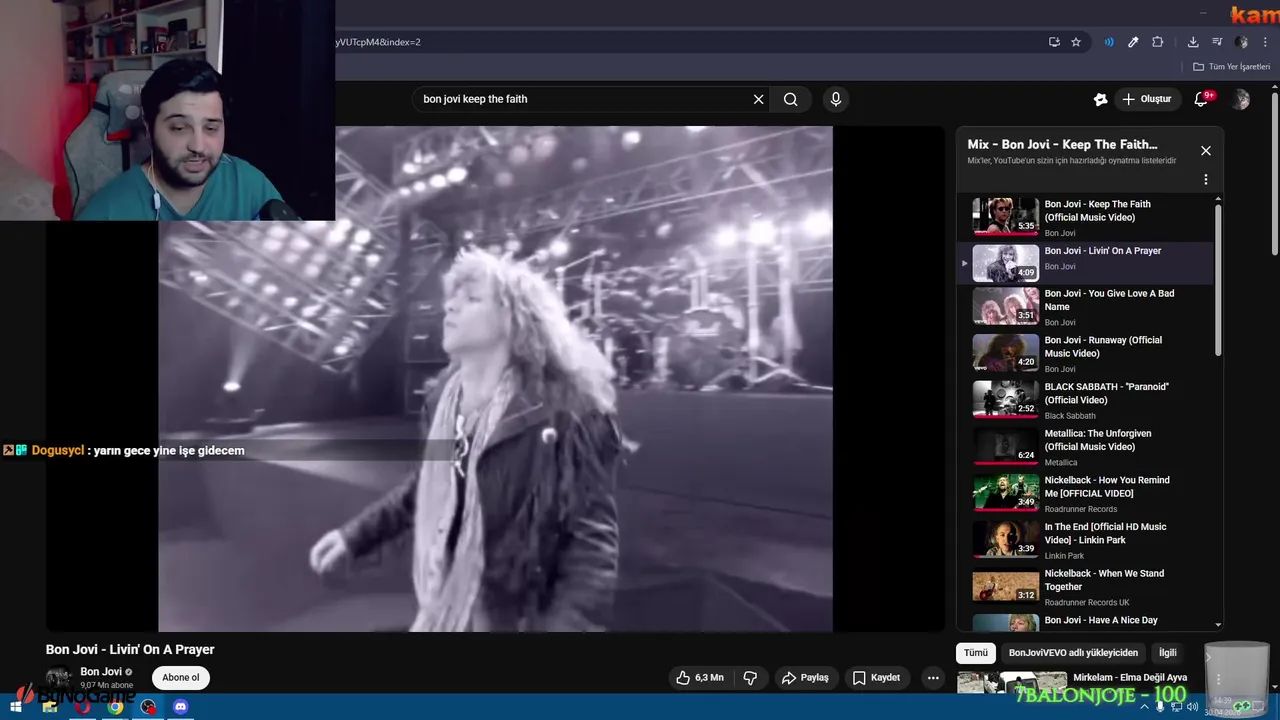The height and width of the screenshot is (720, 1280).
Task: Open the Extensions puzzle icon
Action: pos(1158,42)
